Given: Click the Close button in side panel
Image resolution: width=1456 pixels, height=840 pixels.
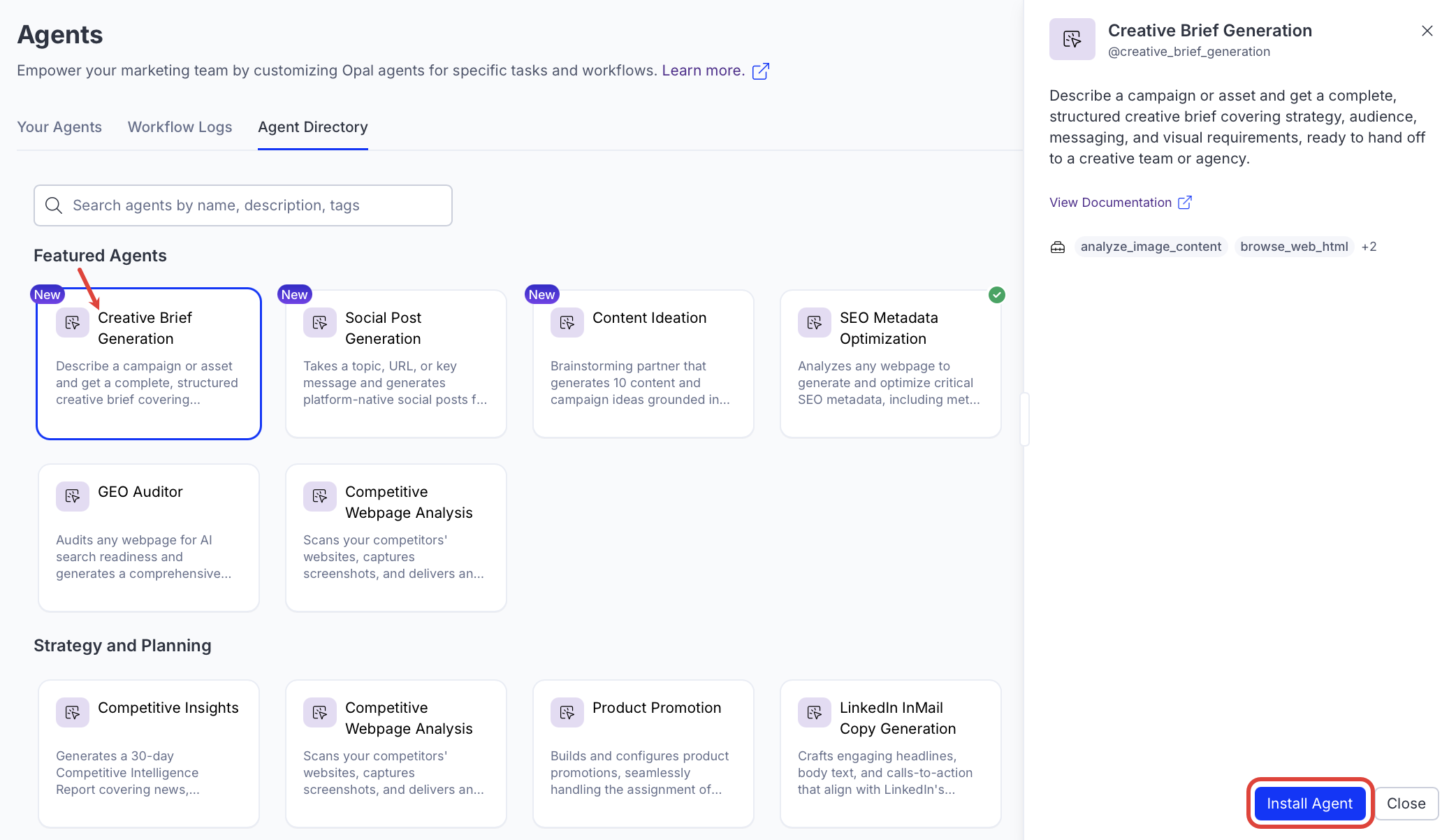Looking at the screenshot, I should click(1406, 804).
